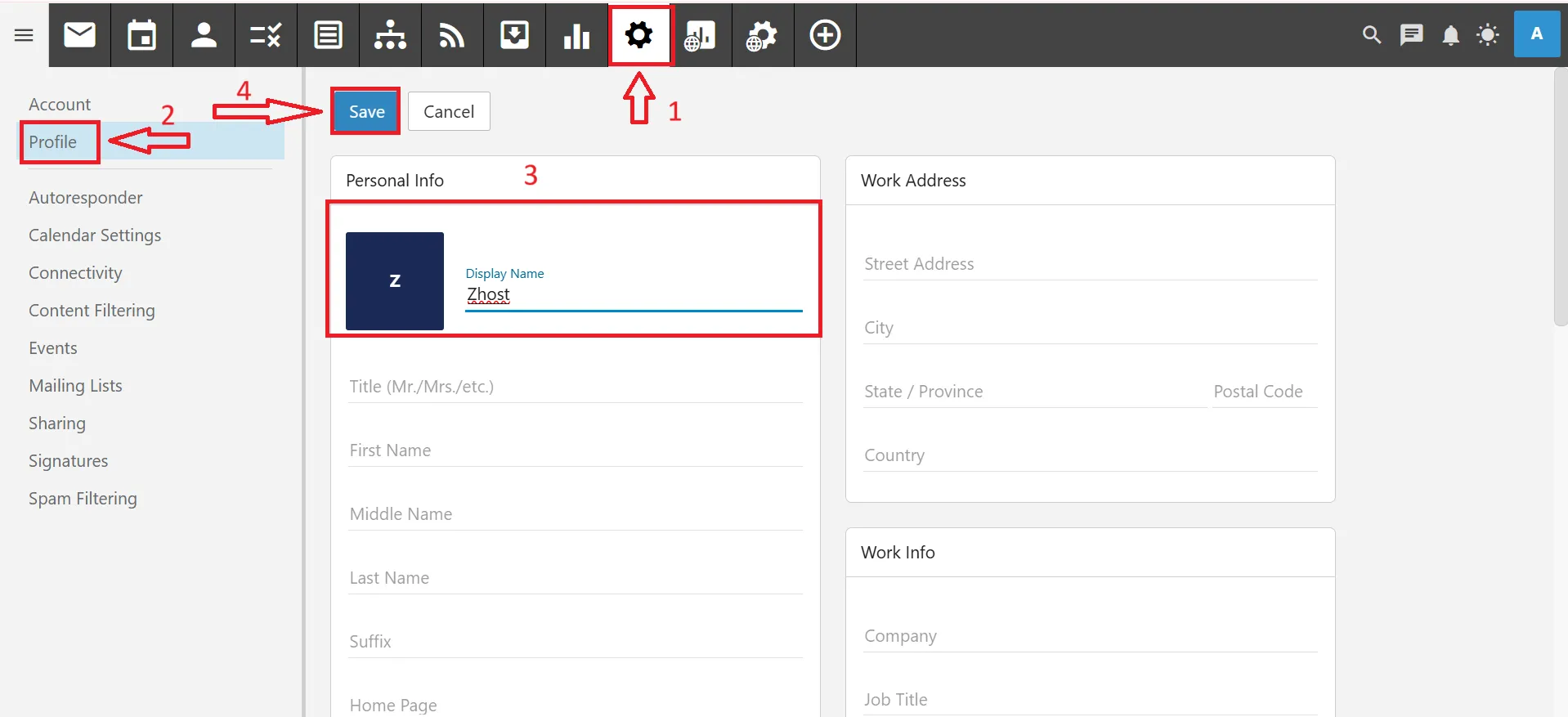Viewport: 1568px width, 717px height.
Task: Expand the hamburger navigation menu
Action: [x=24, y=35]
